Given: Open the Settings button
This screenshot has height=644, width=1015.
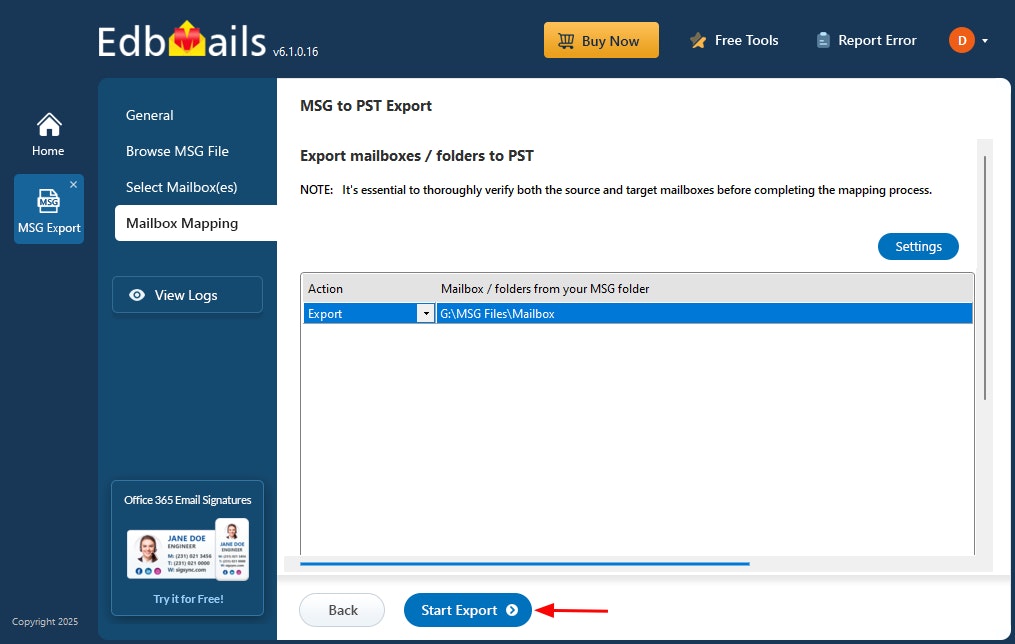Looking at the screenshot, I should pos(918,246).
